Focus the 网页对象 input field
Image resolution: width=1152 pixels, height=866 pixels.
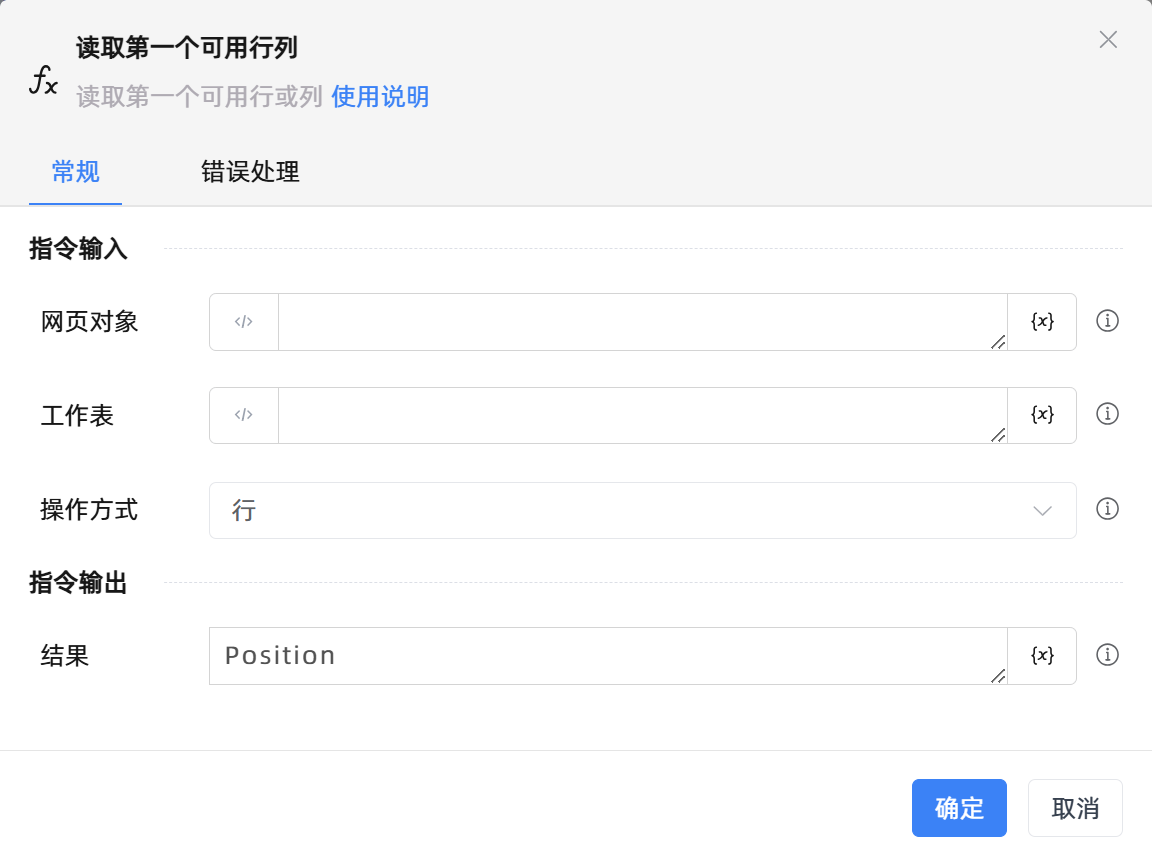click(x=642, y=322)
